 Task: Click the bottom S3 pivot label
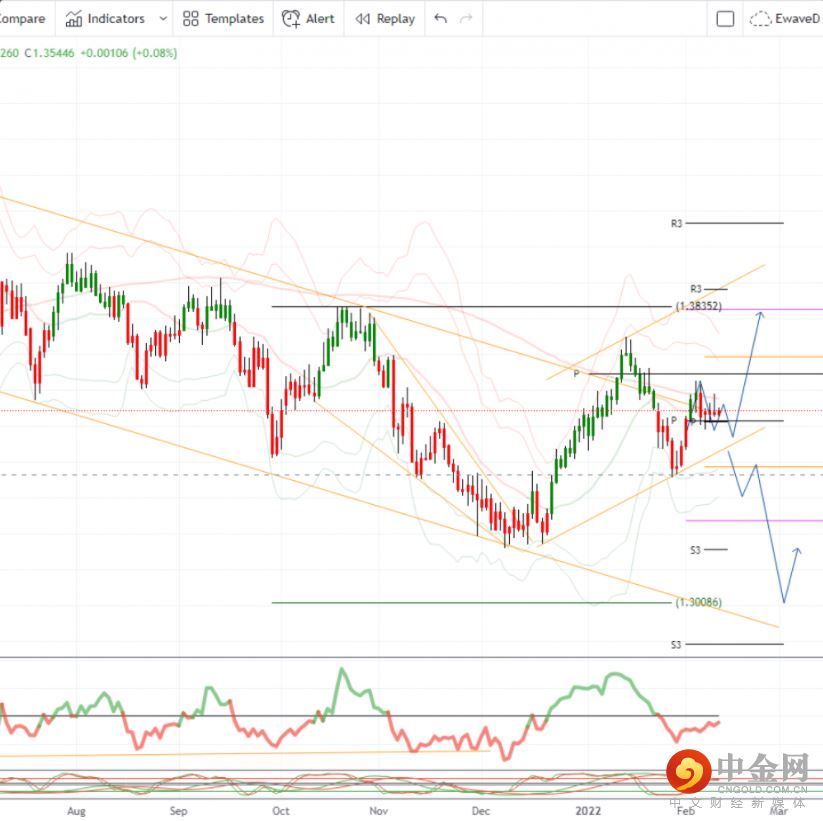676,645
